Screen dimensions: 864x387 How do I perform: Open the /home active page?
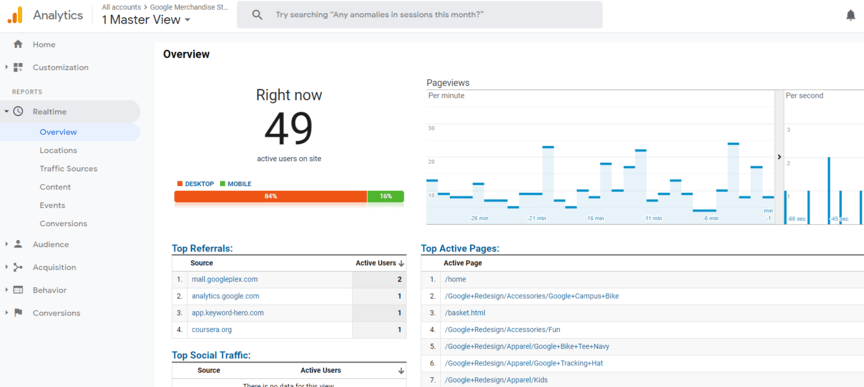(455, 280)
